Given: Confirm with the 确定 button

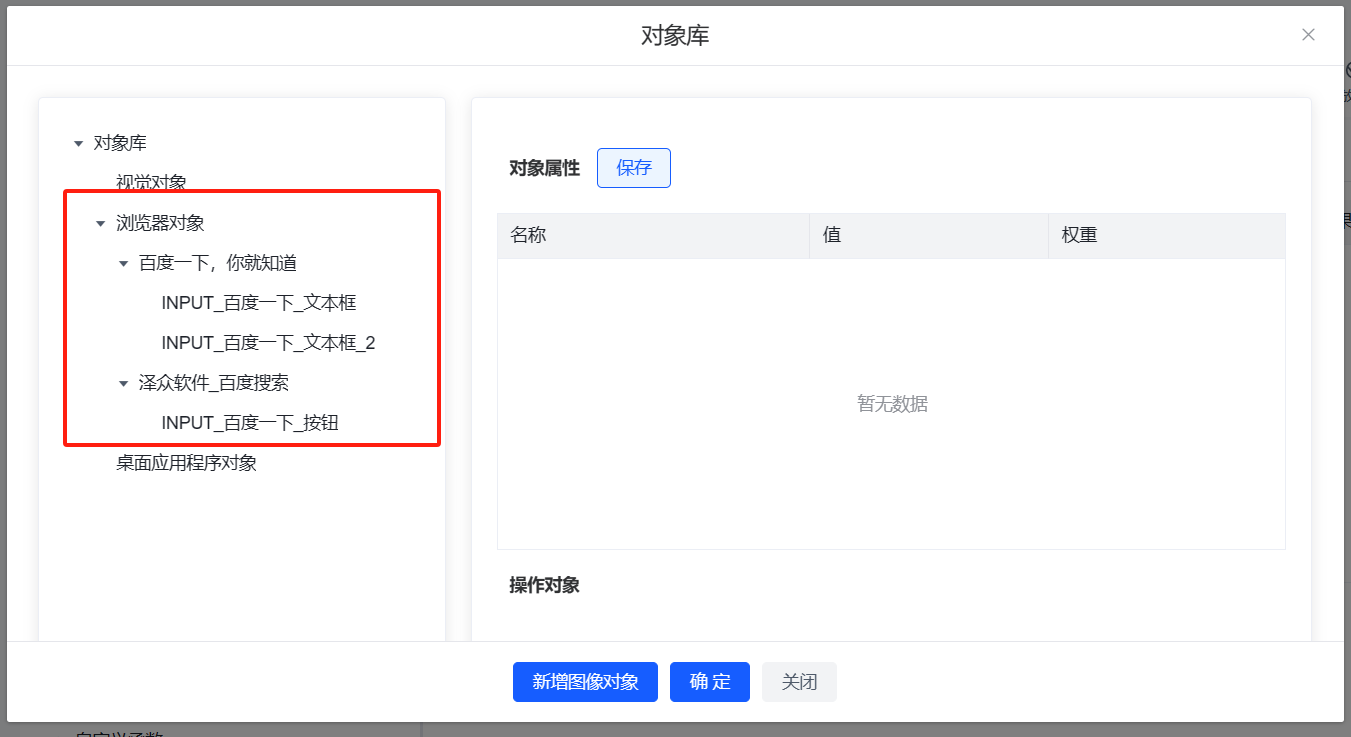Looking at the screenshot, I should click(709, 682).
